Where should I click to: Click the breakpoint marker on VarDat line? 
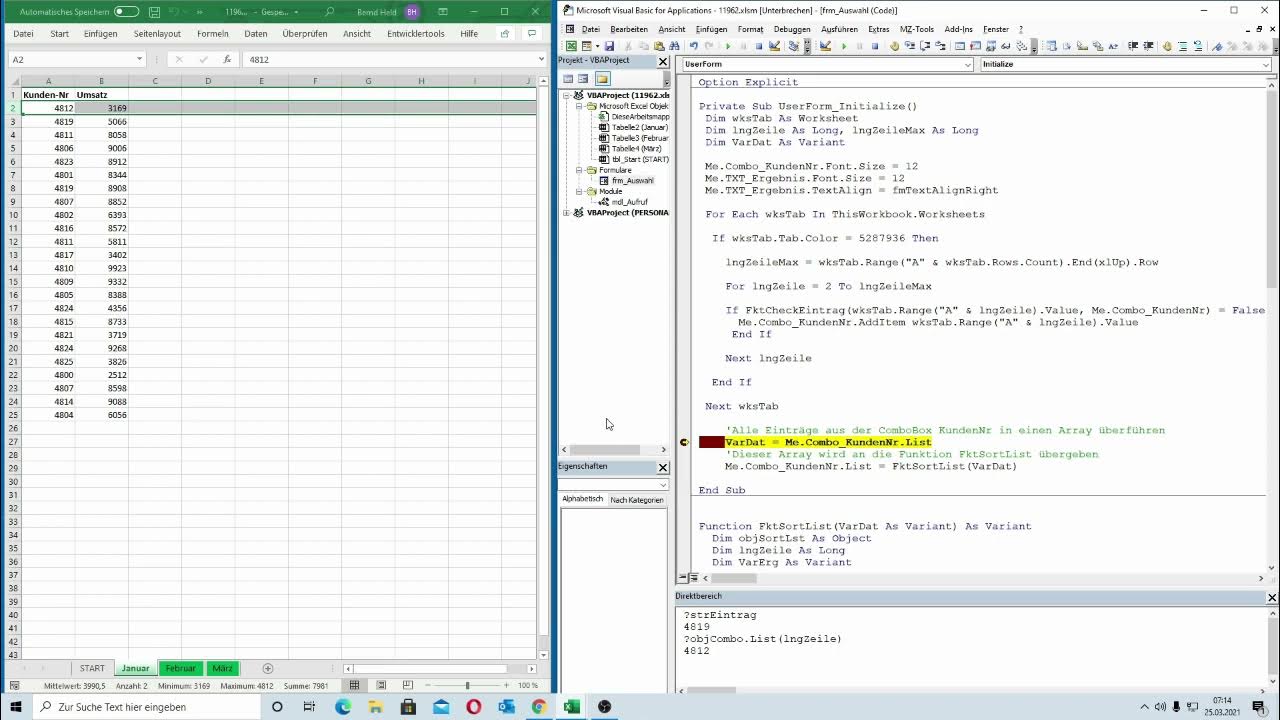pos(685,442)
